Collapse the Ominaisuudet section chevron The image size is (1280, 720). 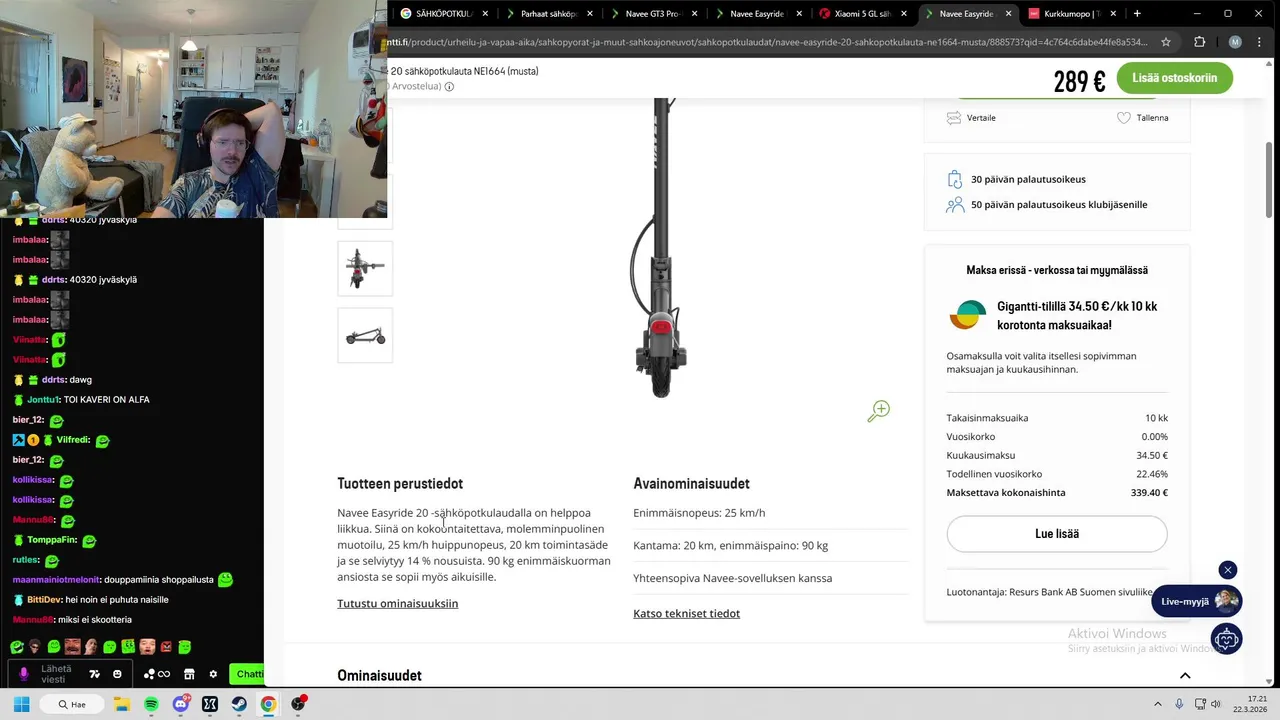[1185, 676]
